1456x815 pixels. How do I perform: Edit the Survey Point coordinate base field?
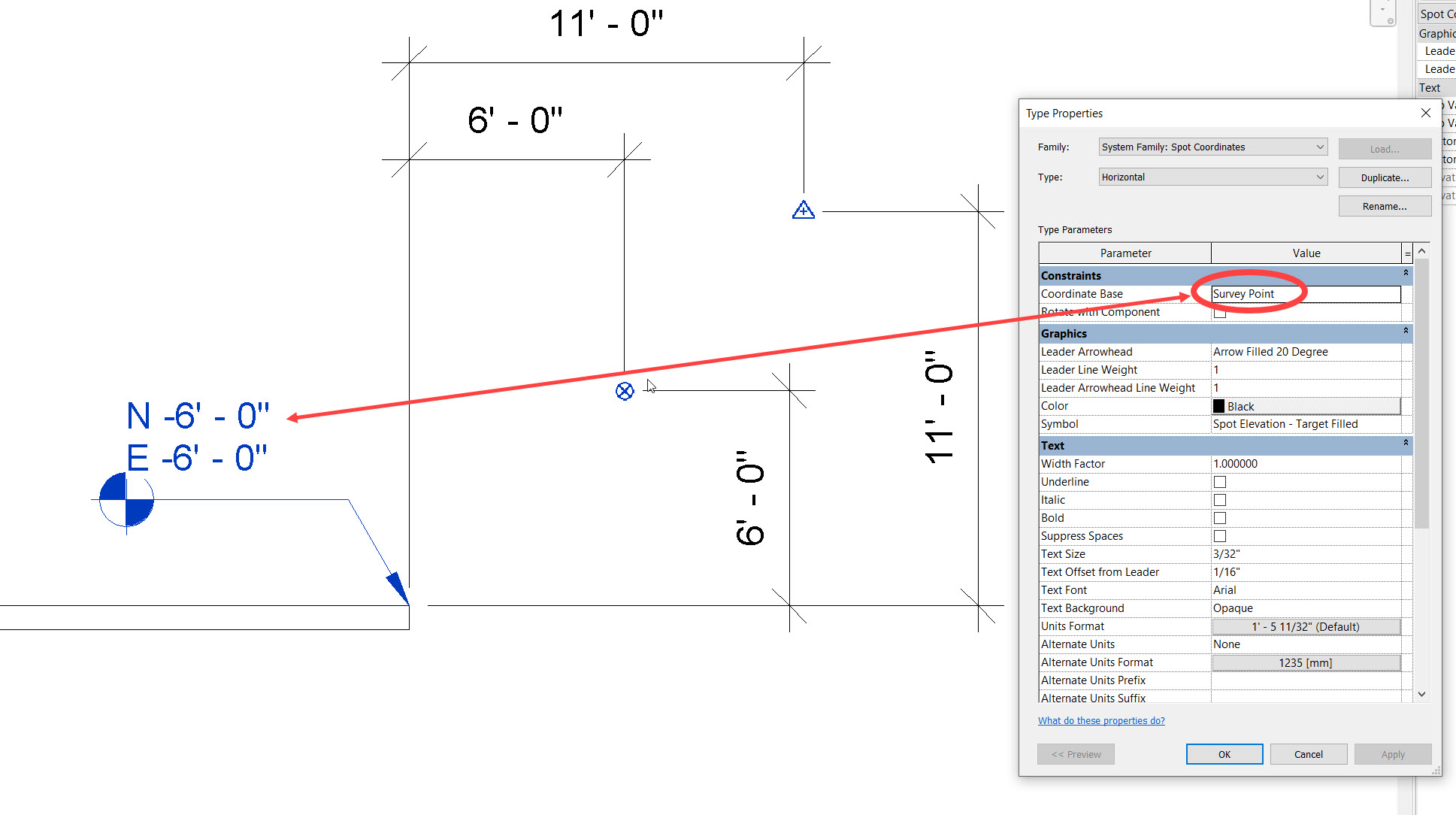pos(1278,294)
